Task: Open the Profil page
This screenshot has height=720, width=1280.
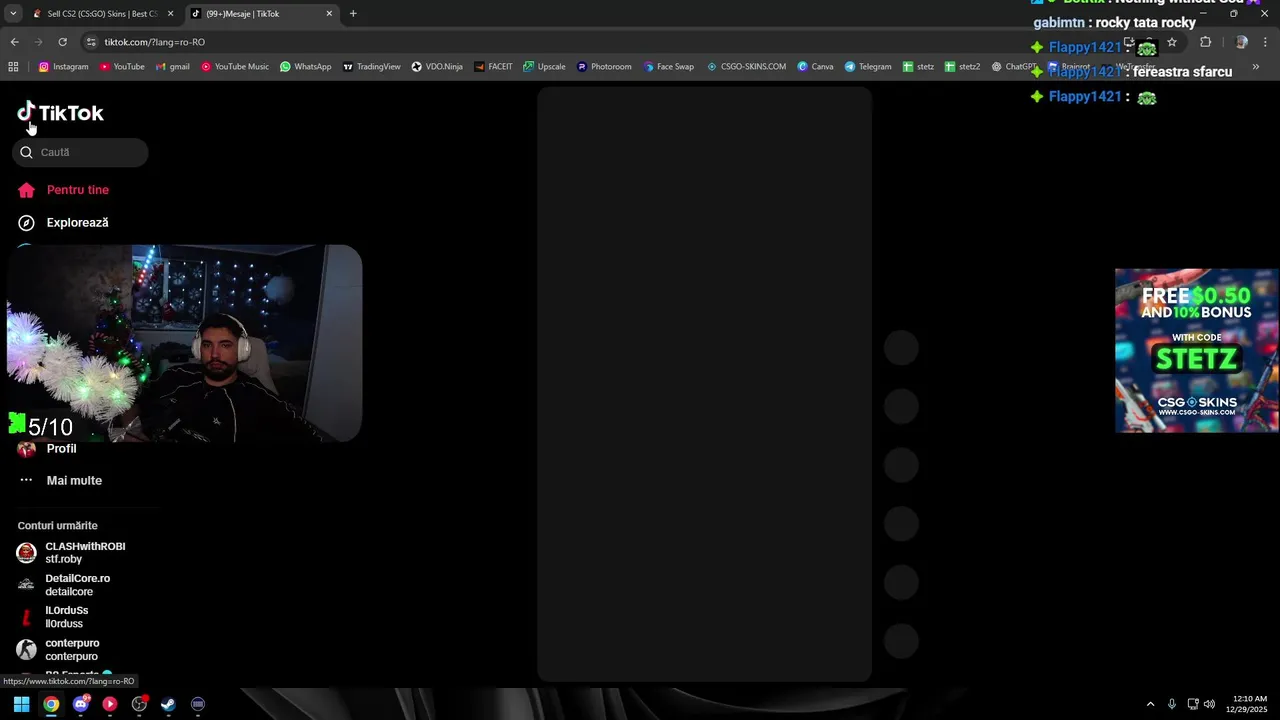Action: point(47,449)
